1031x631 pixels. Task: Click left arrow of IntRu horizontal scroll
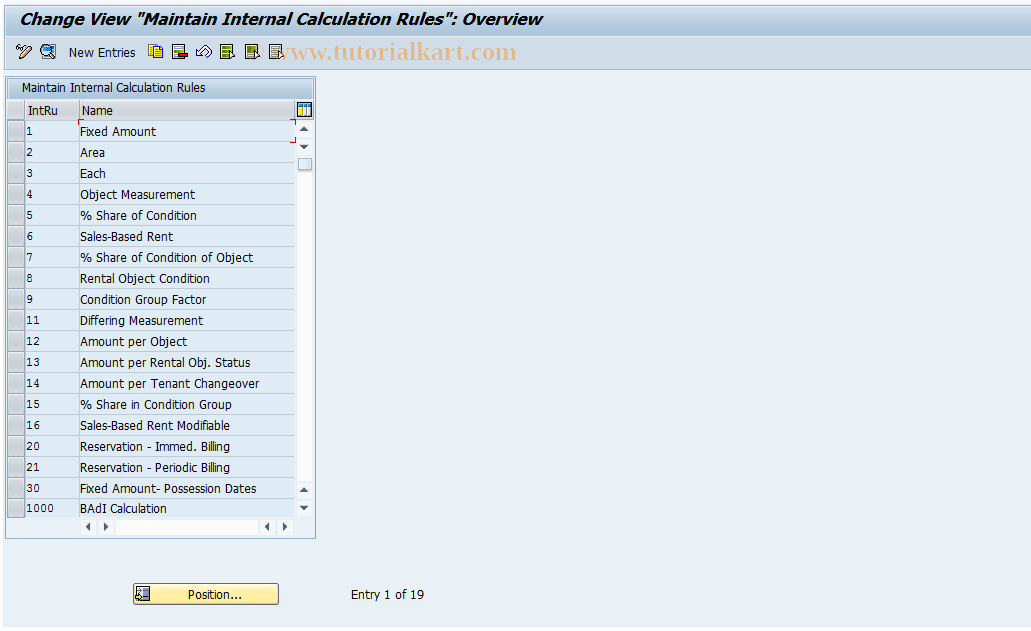coord(88,526)
